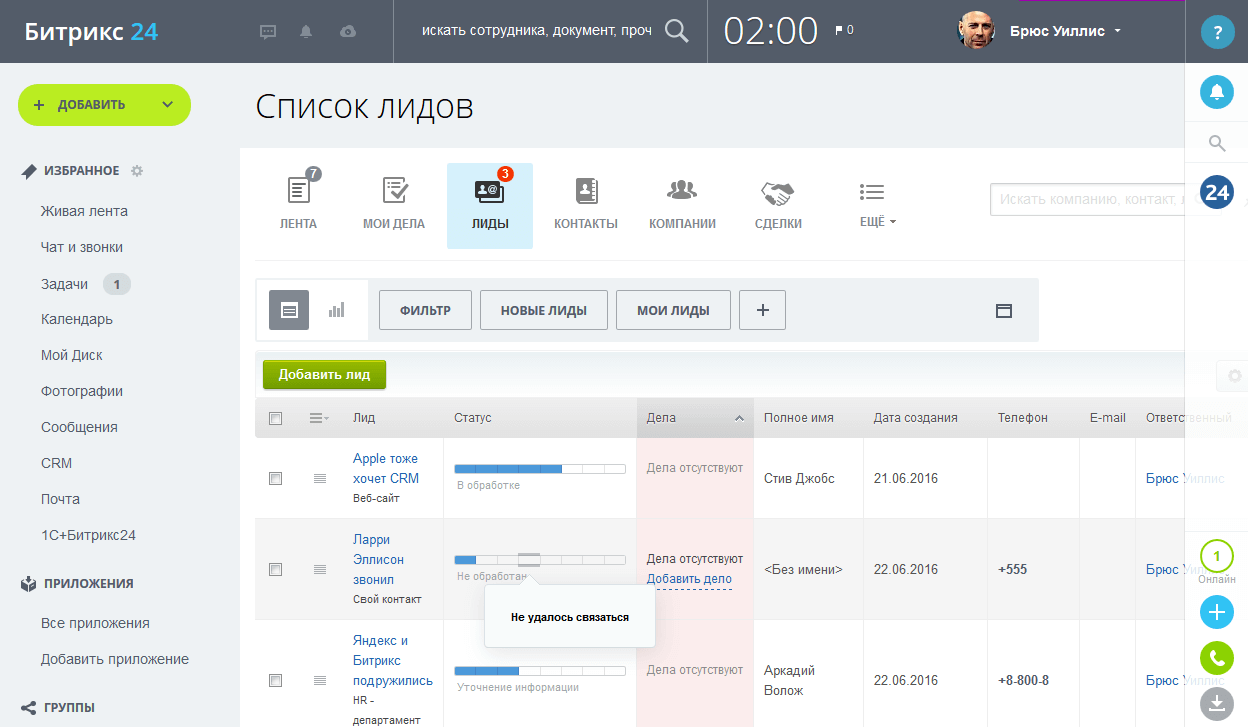Open the blue notification bell in right panel
1248x727 pixels.
point(1217,92)
